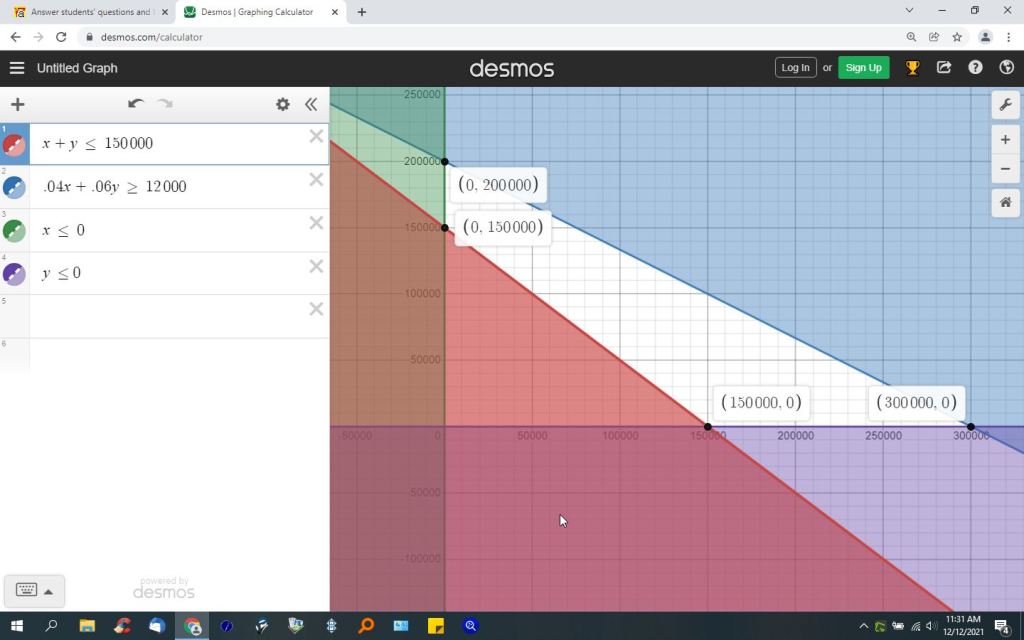The width and height of the screenshot is (1024, 640).
Task: Bookmark this page with star icon
Action: (x=957, y=37)
